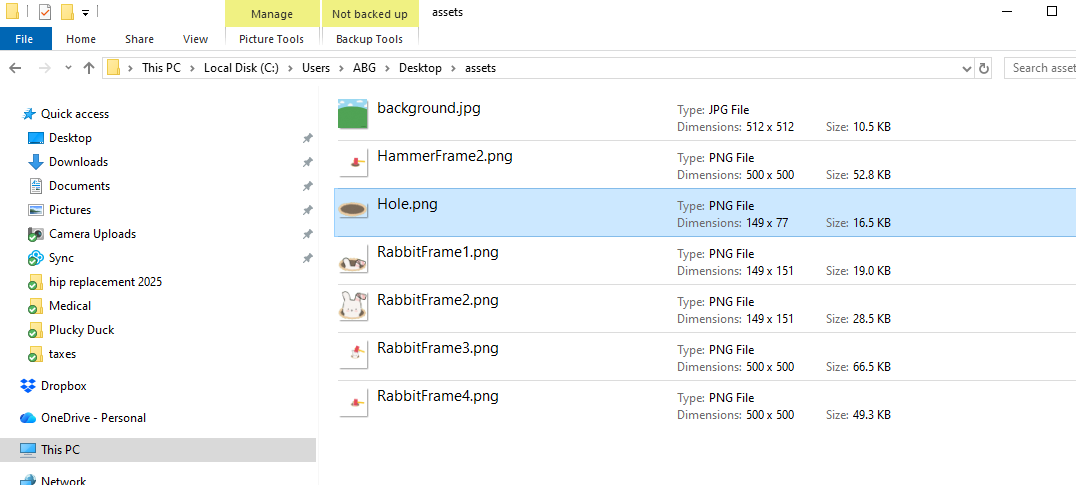Open the File menu tab
Image resolution: width=1076 pixels, height=485 pixels.
(x=24, y=39)
